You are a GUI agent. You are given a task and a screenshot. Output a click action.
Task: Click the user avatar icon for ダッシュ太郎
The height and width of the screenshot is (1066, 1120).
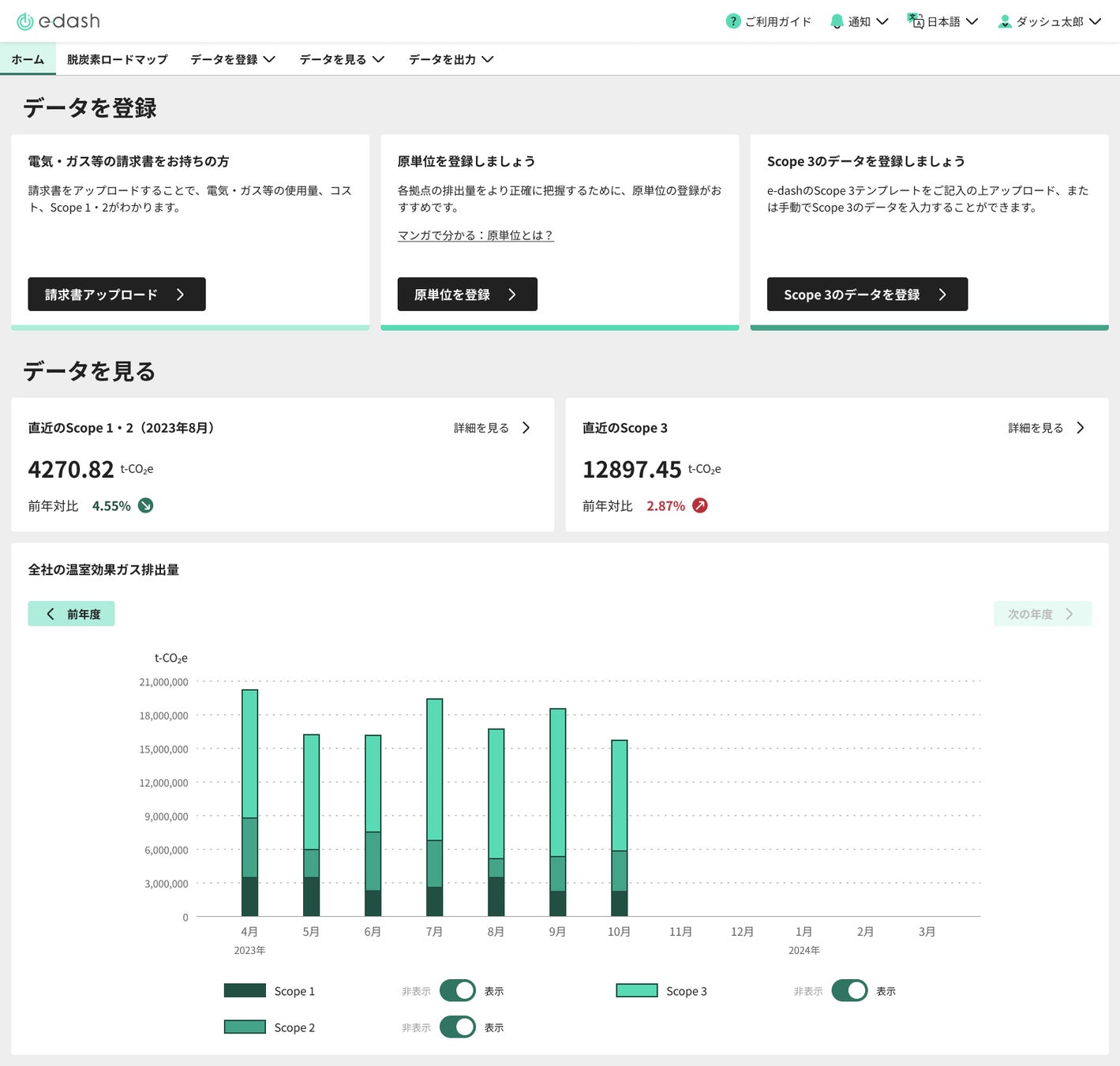click(x=1005, y=21)
